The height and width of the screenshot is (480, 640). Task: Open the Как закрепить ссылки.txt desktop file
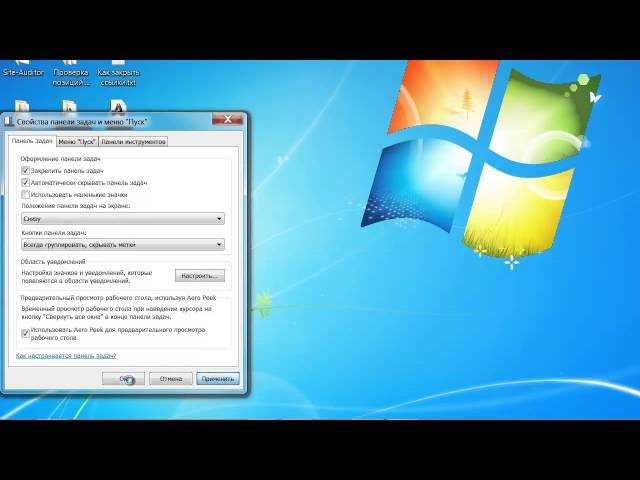(x=118, y=74)
